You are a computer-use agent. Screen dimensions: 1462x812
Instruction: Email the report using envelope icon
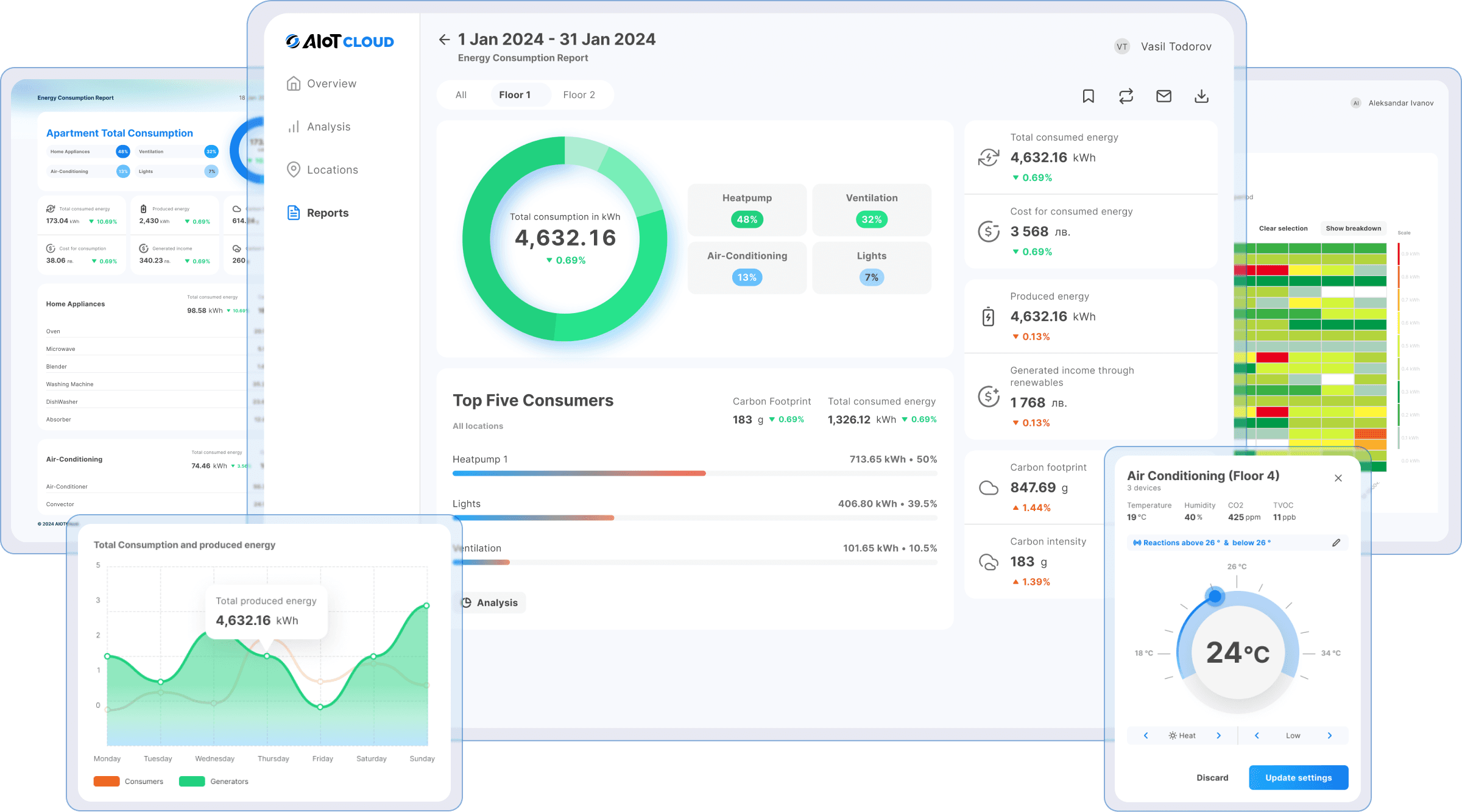click(x=1164, y=96)
